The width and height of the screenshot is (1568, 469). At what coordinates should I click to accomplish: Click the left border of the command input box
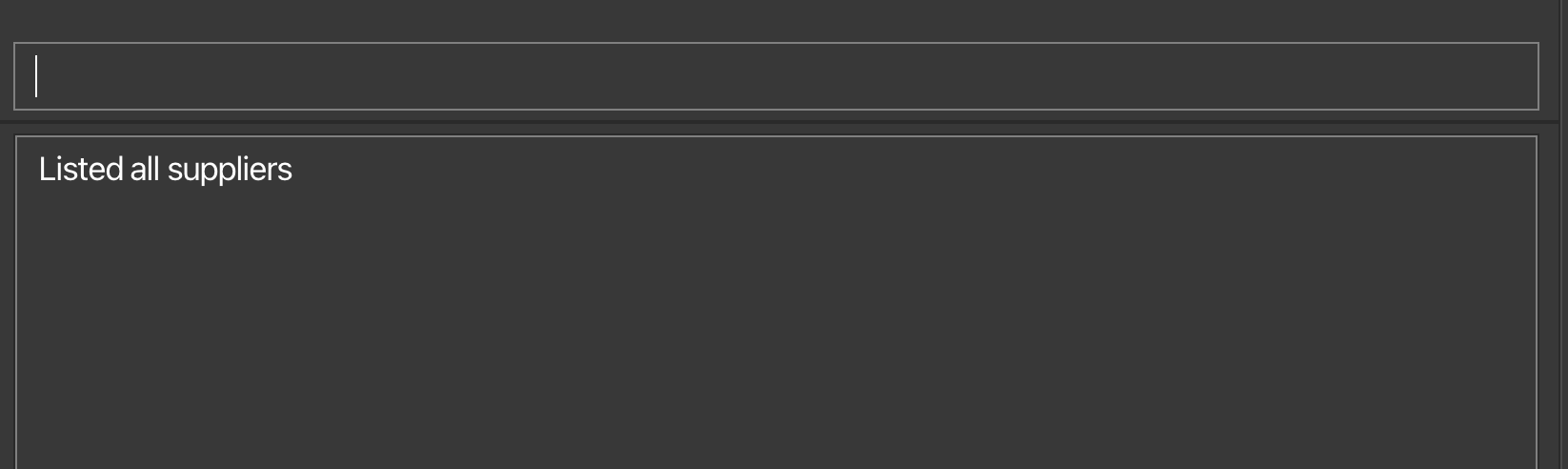(14, 76)
